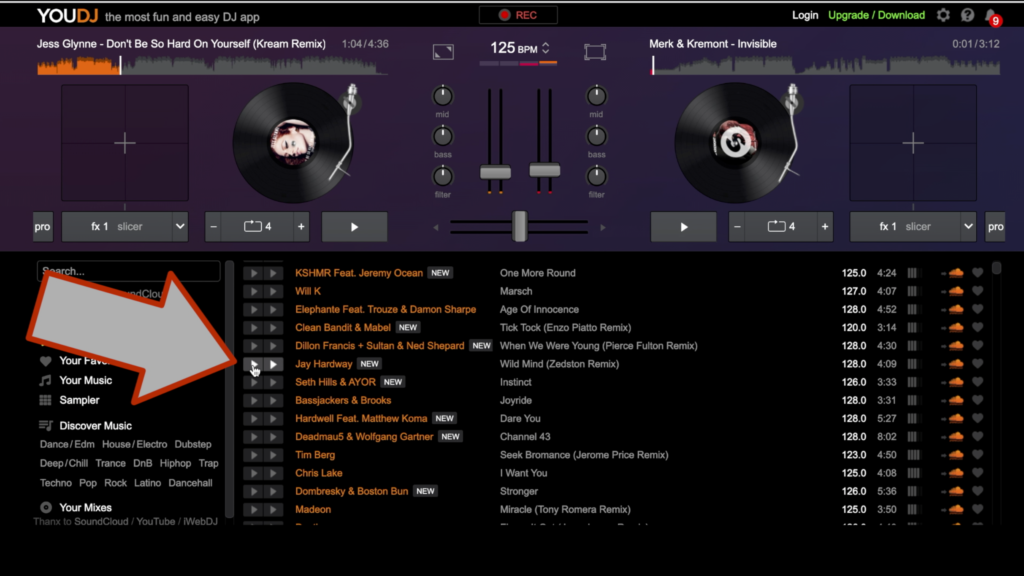Click the right volume fader handle

point(545,170)
